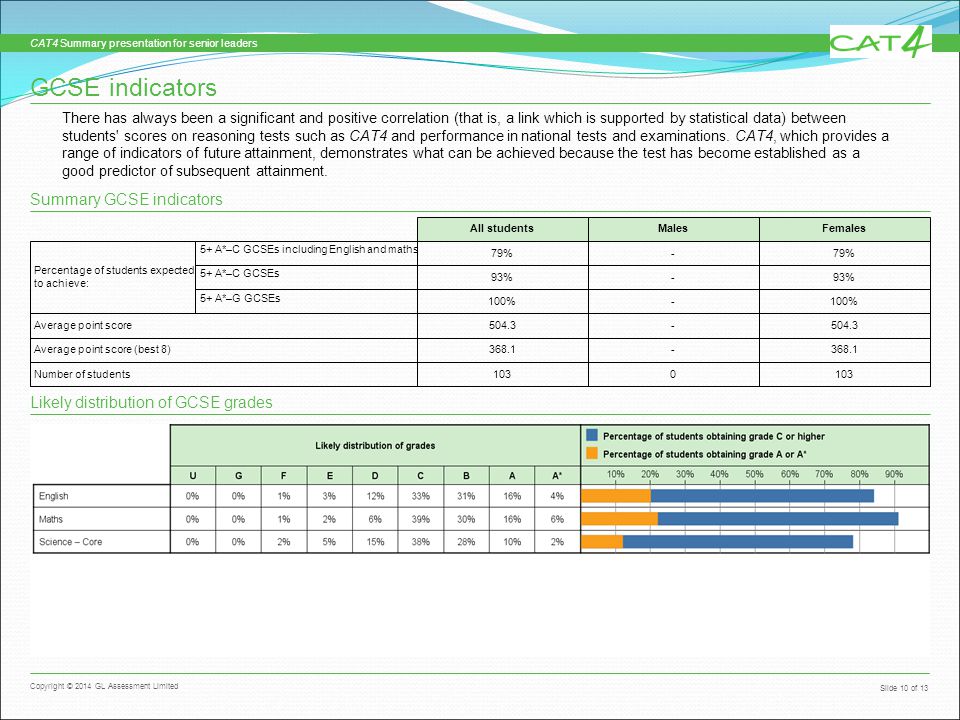
Task: Click the 'Number of students' row label
Action: click(82, 374)
